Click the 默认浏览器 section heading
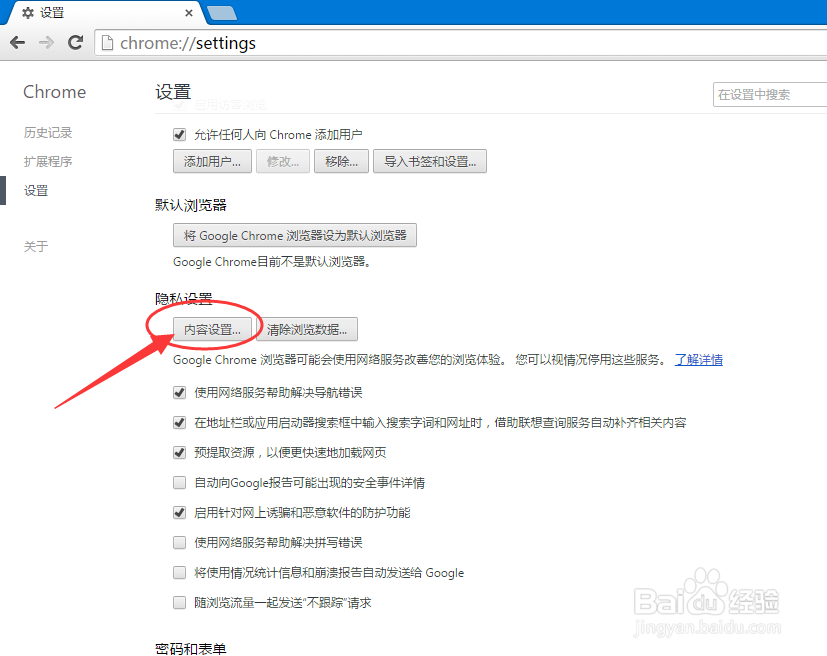Viewport: 827px width, 656px height. 191,205
